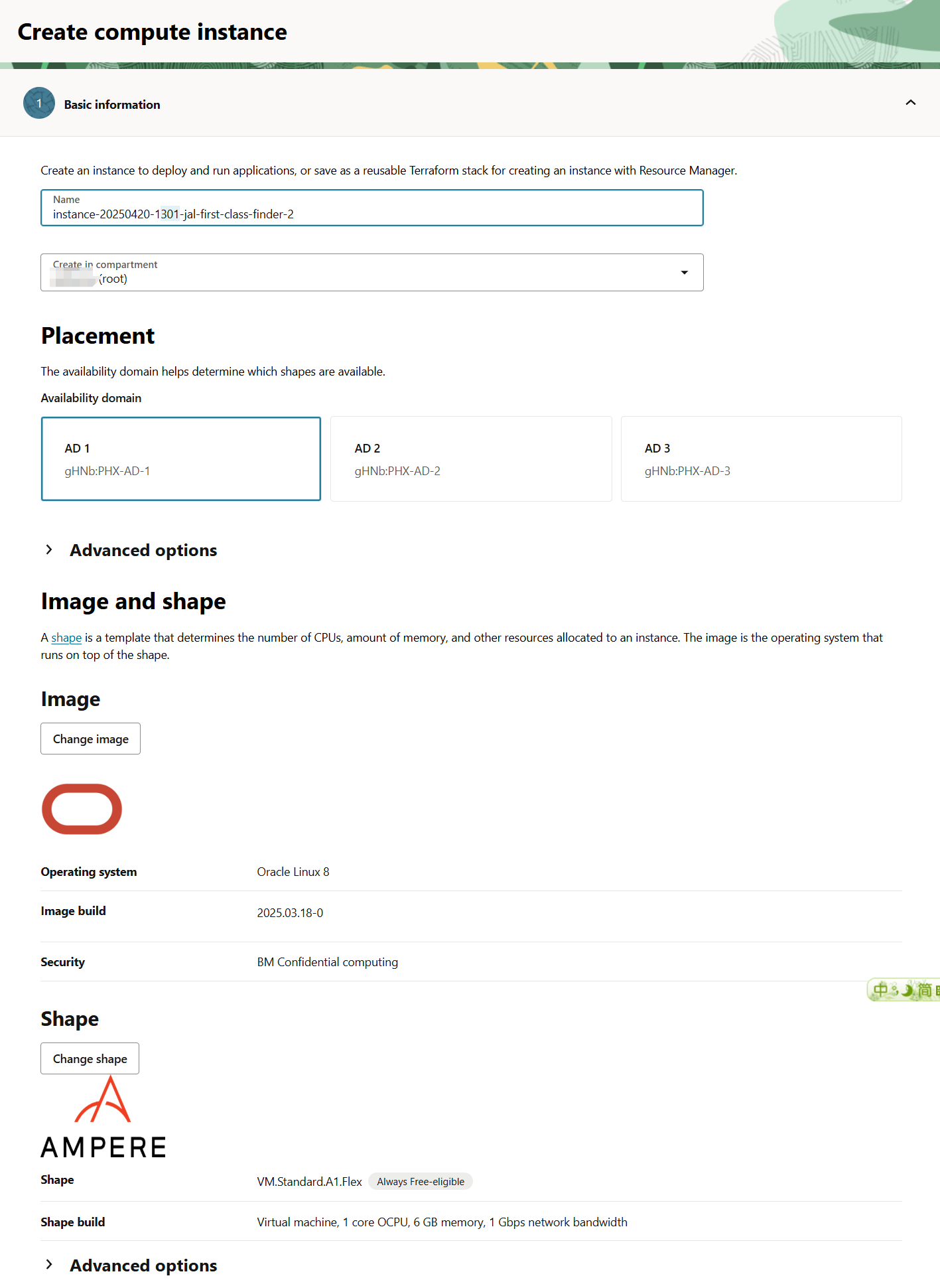Click the moon icon in IME toolbar
Image resolution: width=940 pixels, height=1288 pixels.
906,991
